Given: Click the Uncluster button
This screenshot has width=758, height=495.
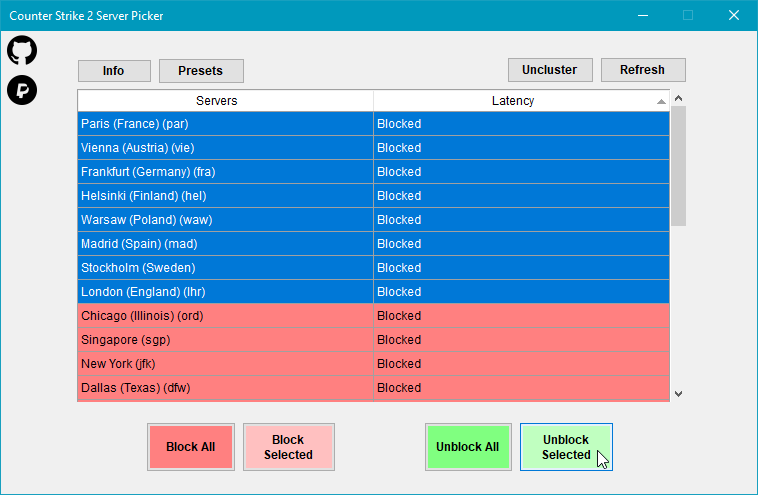Looking at the screenshot, I should coord(550,70).
